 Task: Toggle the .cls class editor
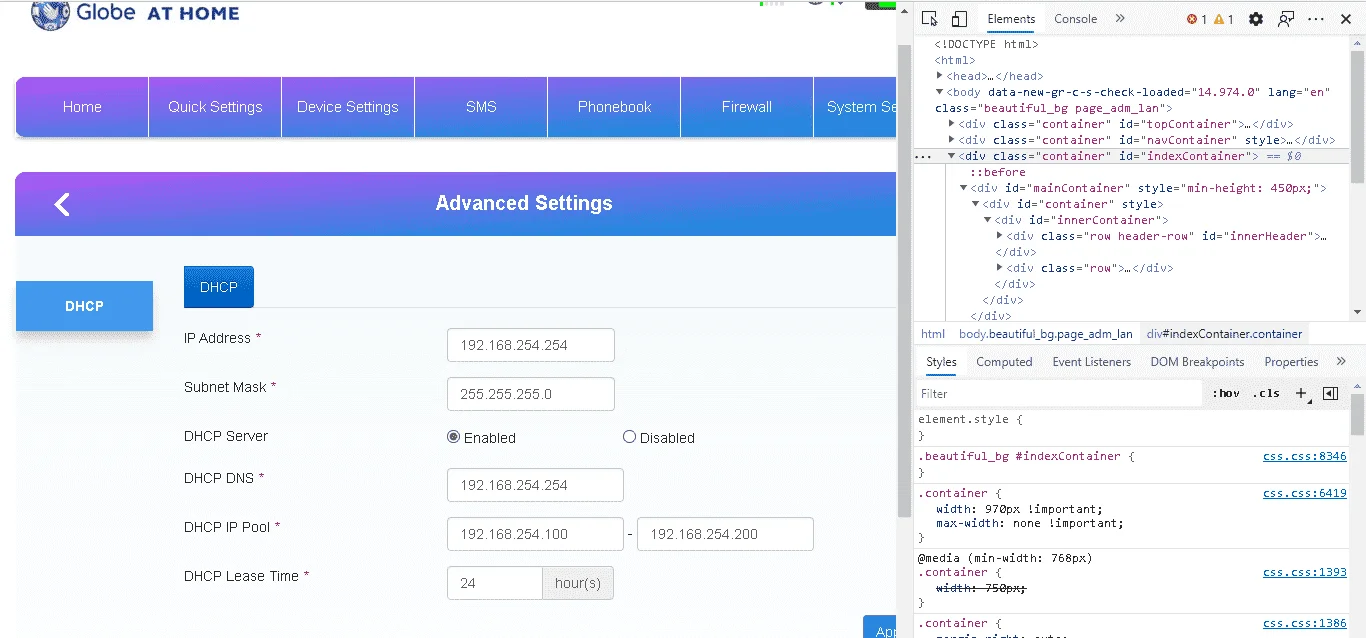(x=1266, y=393)
